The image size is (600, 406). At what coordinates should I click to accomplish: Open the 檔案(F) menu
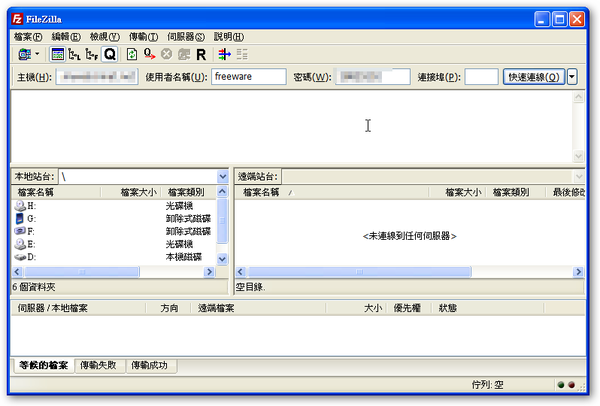pos(28,37)
